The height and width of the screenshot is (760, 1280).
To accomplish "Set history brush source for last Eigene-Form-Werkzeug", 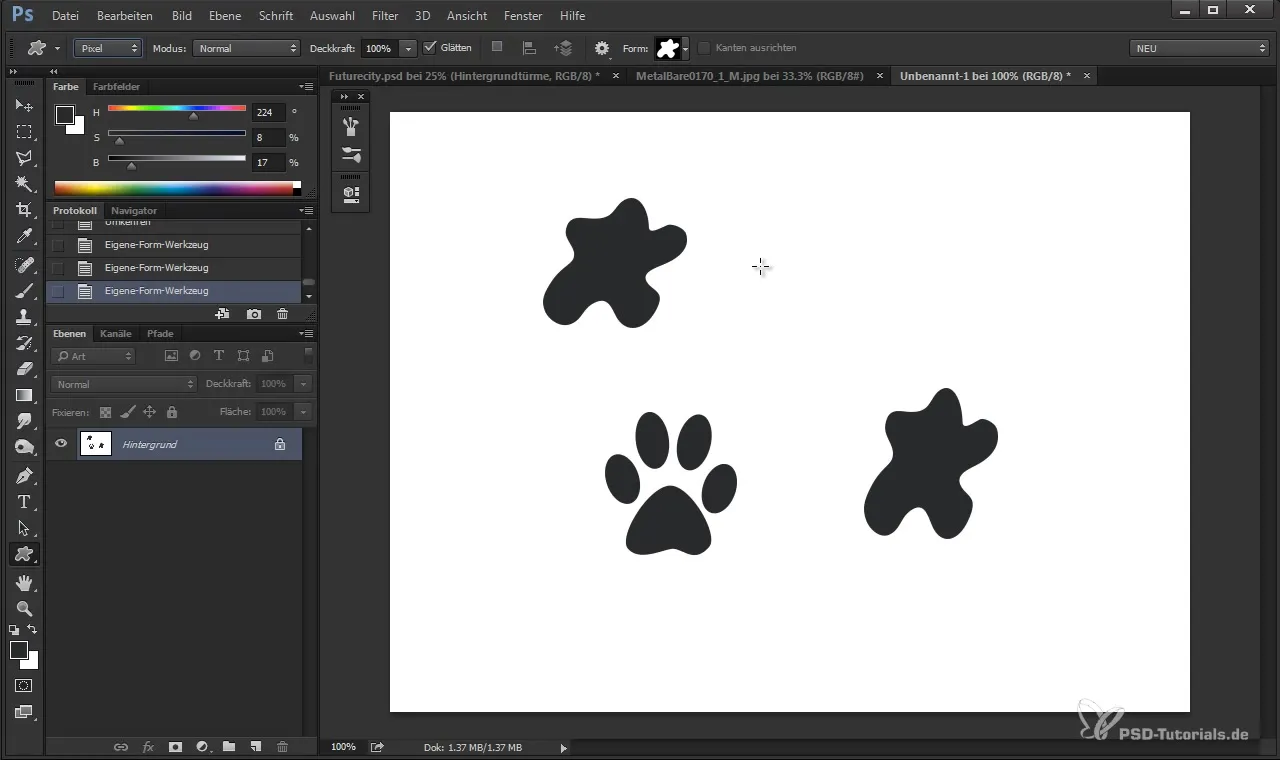I will 58,291.
